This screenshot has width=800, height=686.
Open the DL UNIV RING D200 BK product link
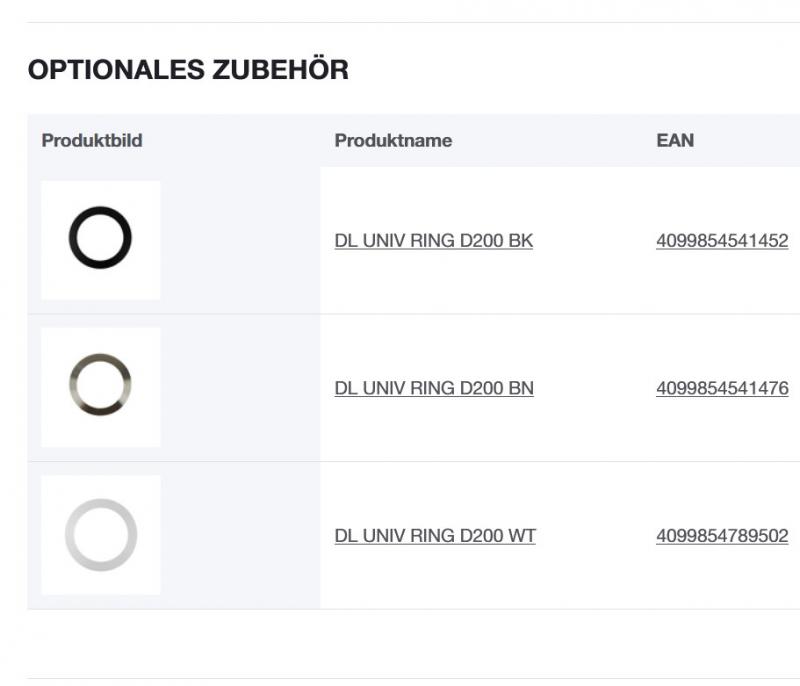click(x=435, y=241)
